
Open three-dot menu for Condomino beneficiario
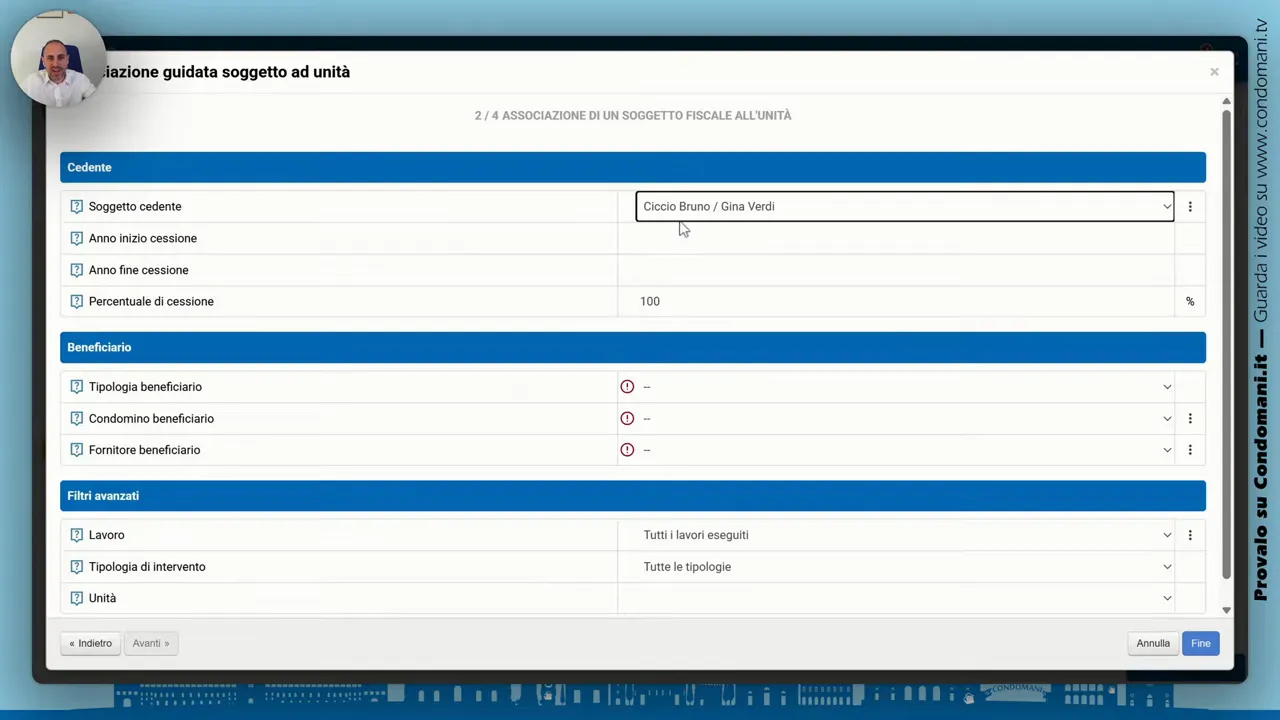[x=1190, y=419]
